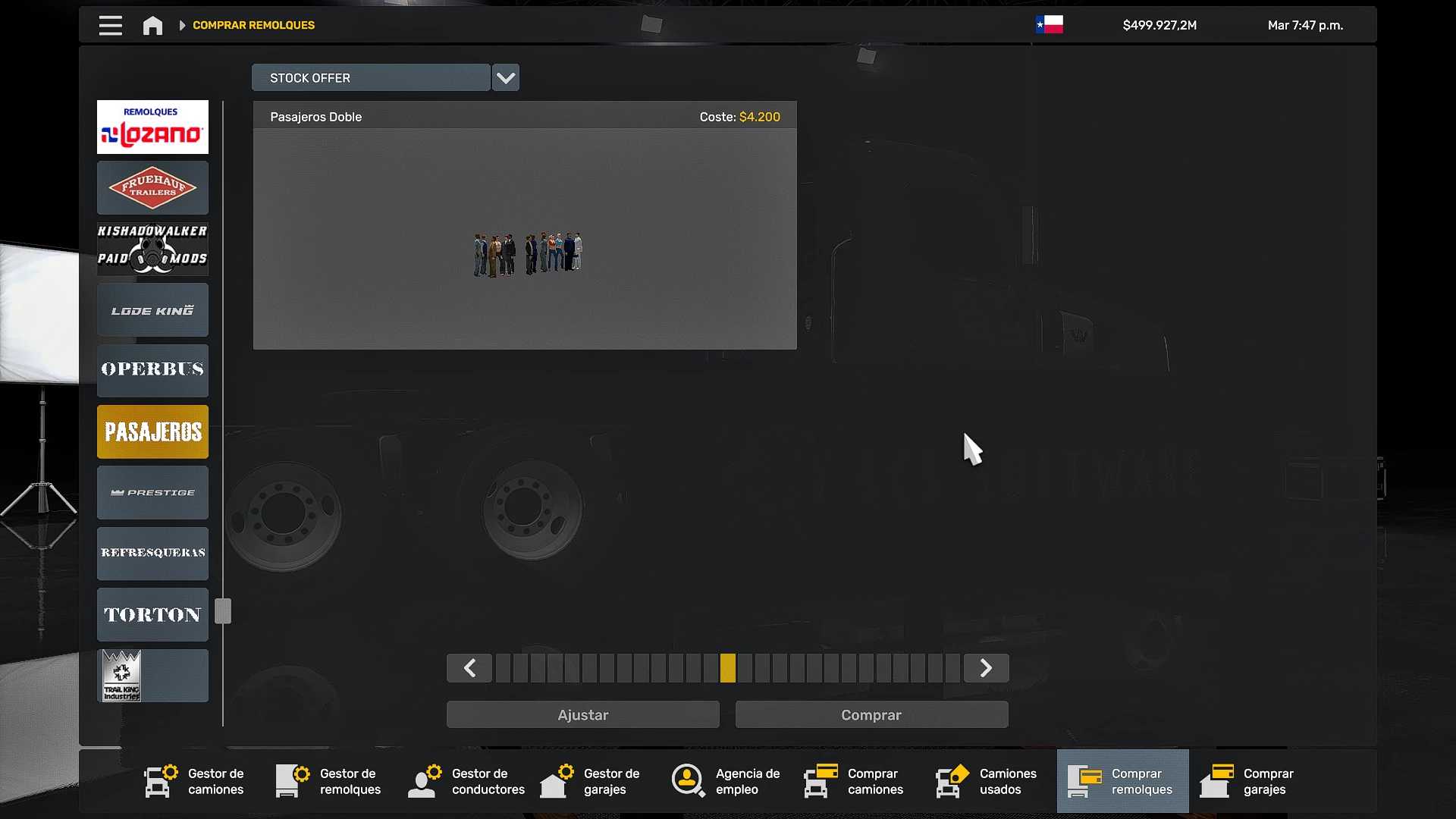Expand the Stock Offer dropdown arrow
This screenshot has width=1456, height=819.
coord(505,77)
